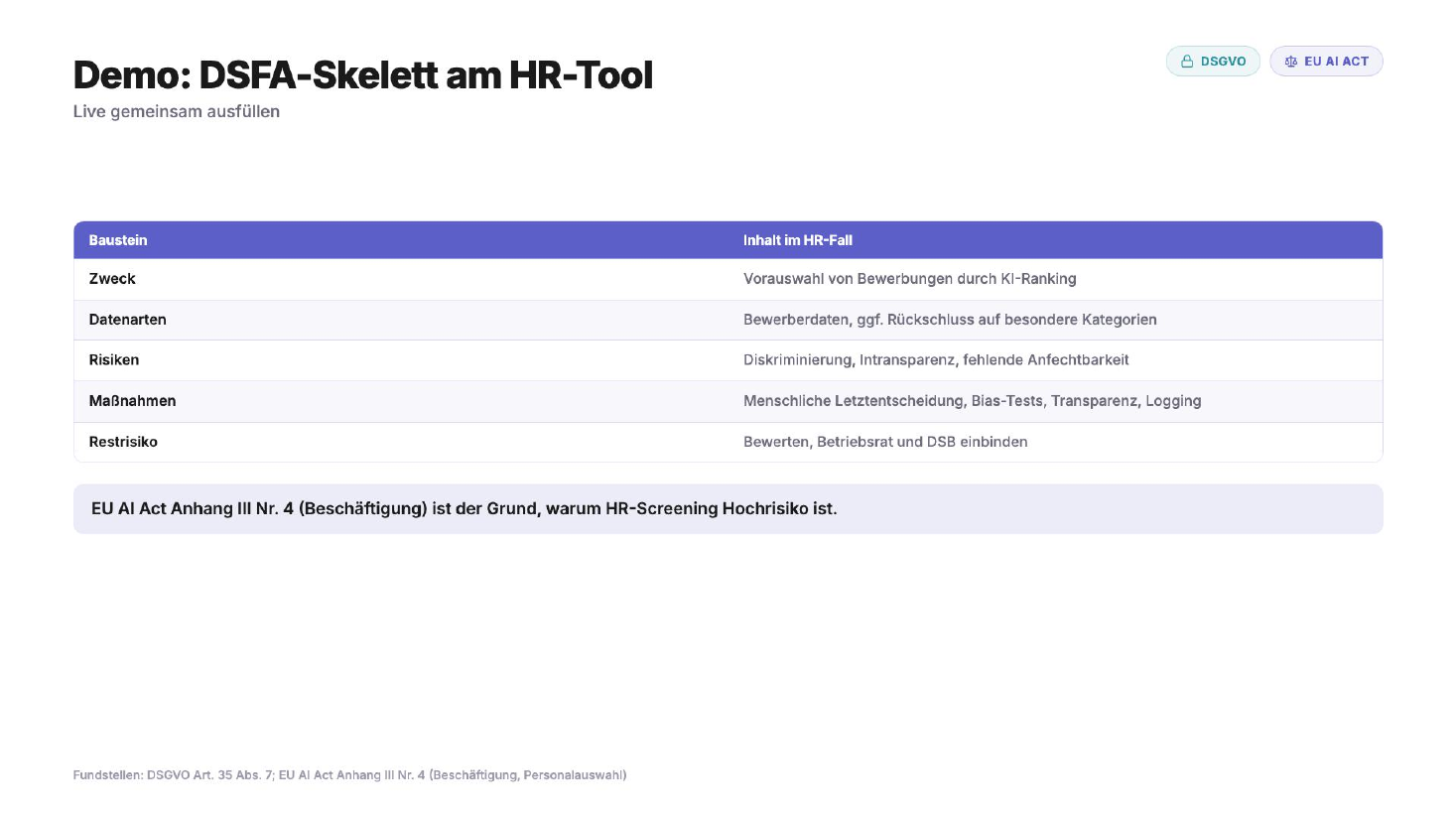The height and width of the screenshot is (819, 1456).
Task: Click the Bewerberdaten cell text
Action: (950, 320)
